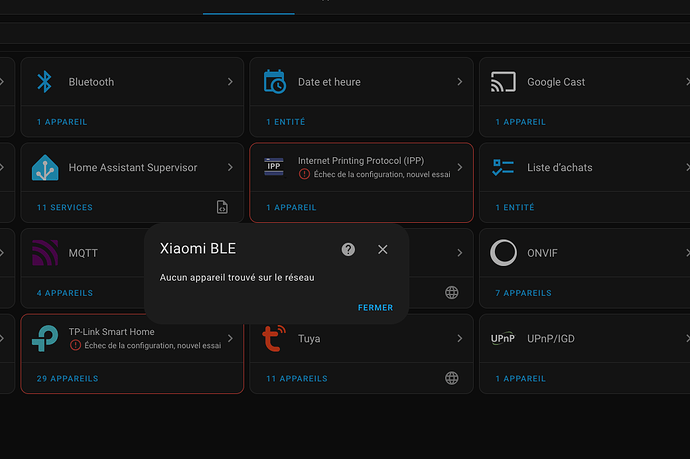
Task: Click the Internet Printing Protocol IPP icon
Action: [274, 168]
